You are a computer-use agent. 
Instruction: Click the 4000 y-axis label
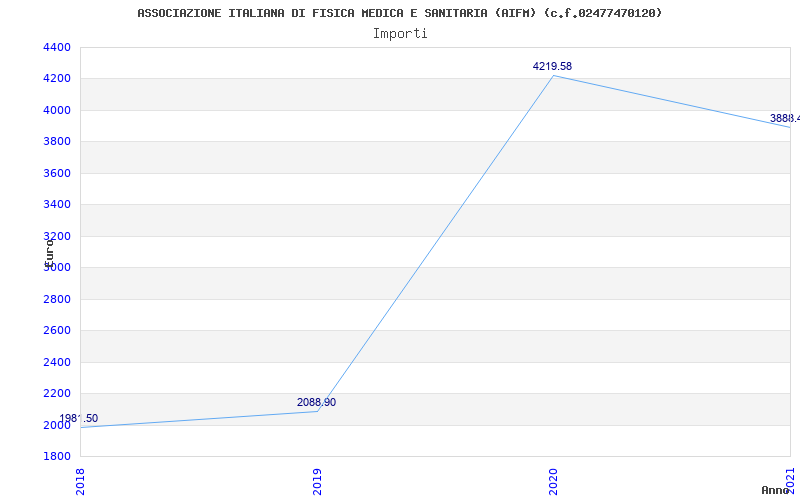coord(57,110)
